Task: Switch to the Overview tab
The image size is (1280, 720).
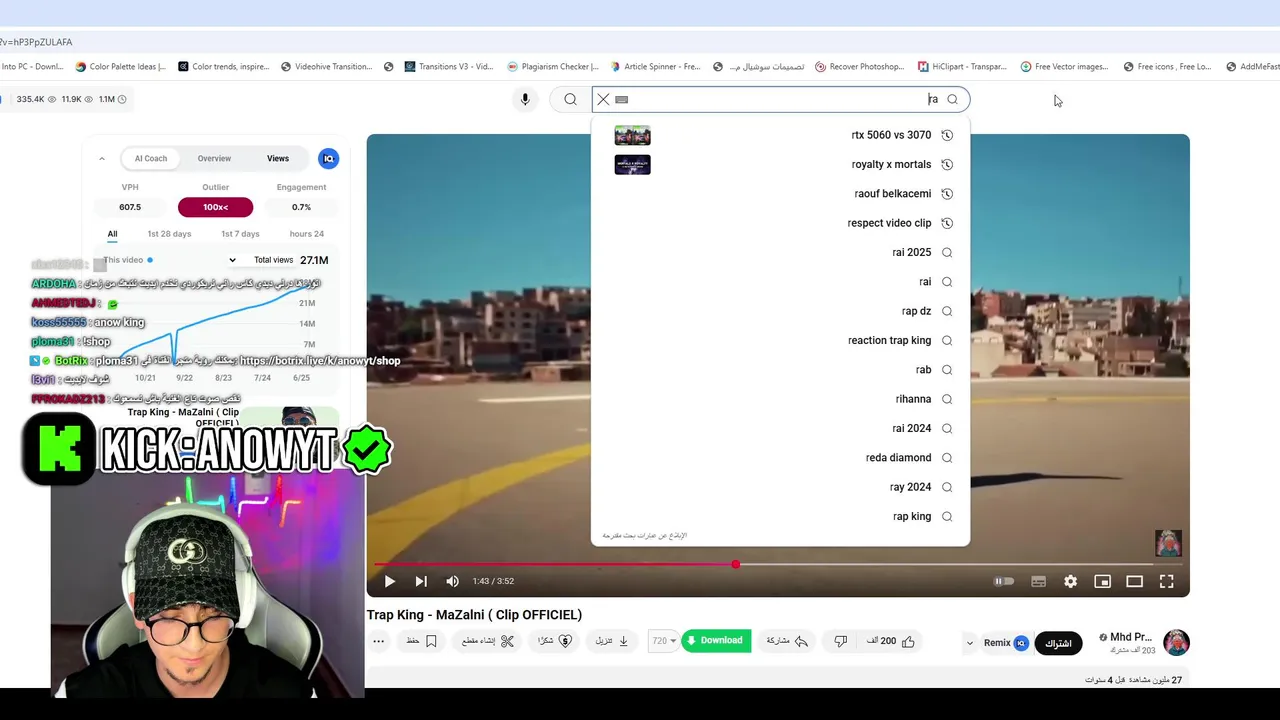Action: (x=214, y=158)
